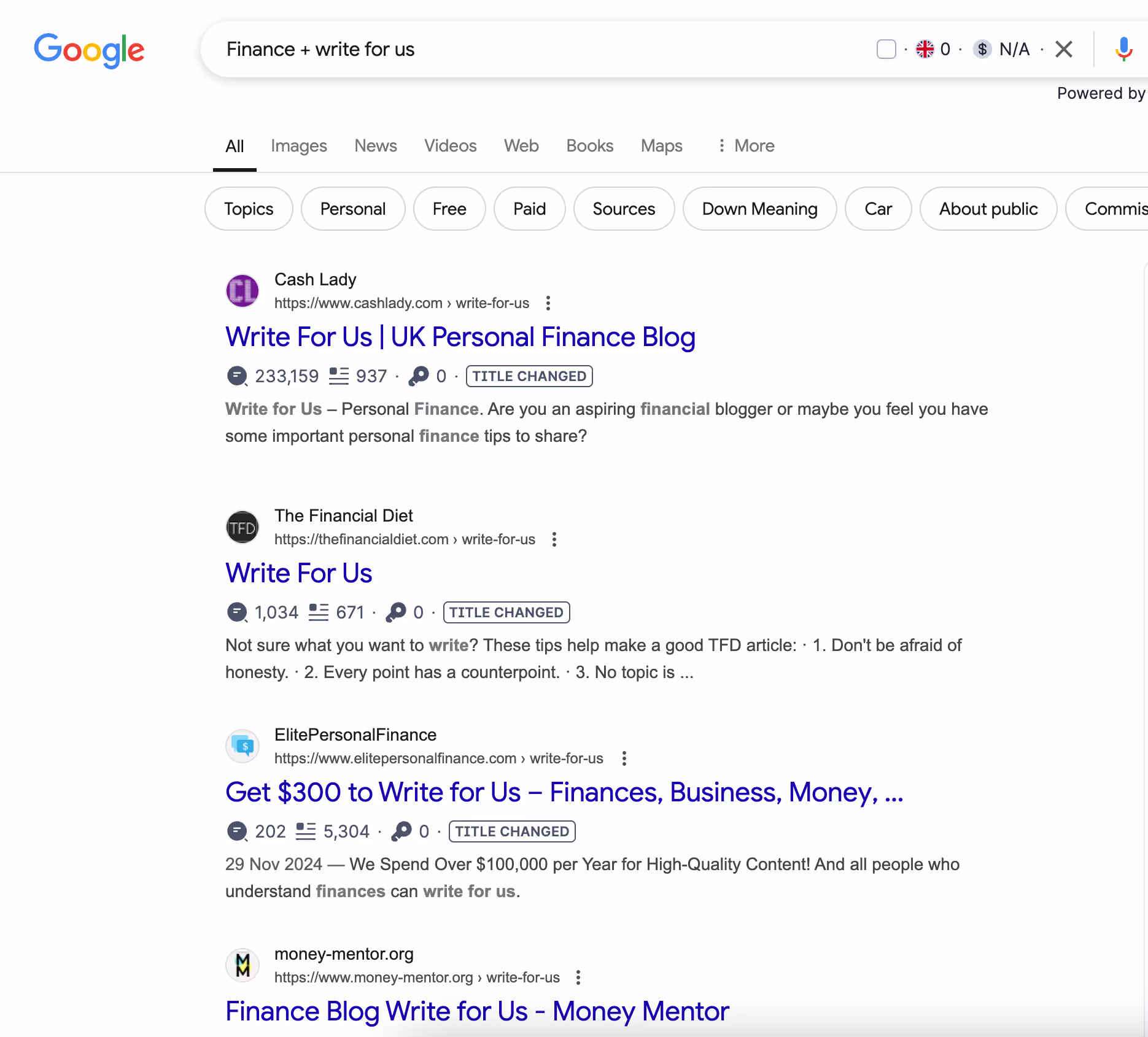
Task: Start voice search with the microphone icon
Action: pyautogui.click(x=1123, y=49)
